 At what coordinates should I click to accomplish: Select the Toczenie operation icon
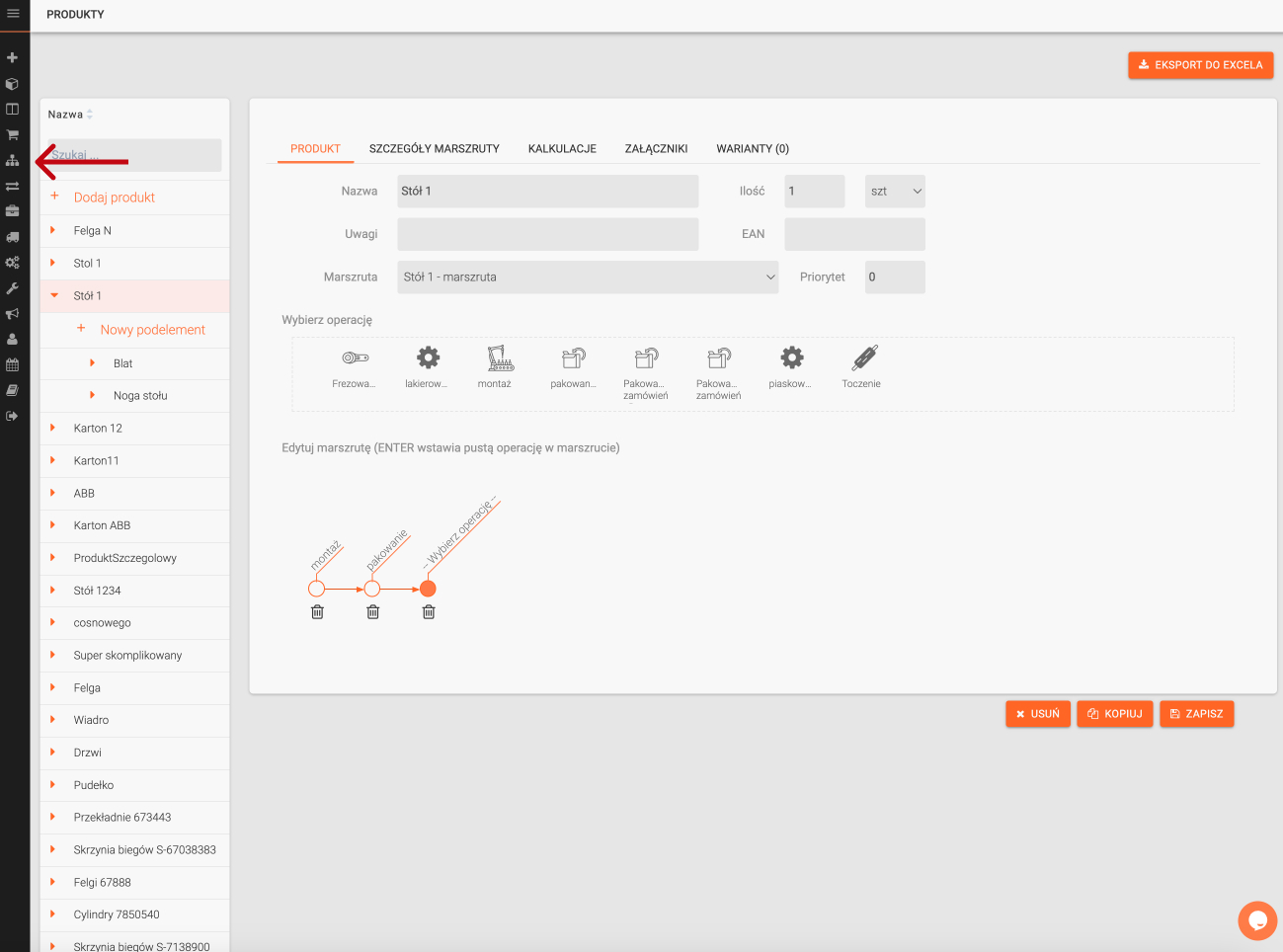[x=864, y=357]
